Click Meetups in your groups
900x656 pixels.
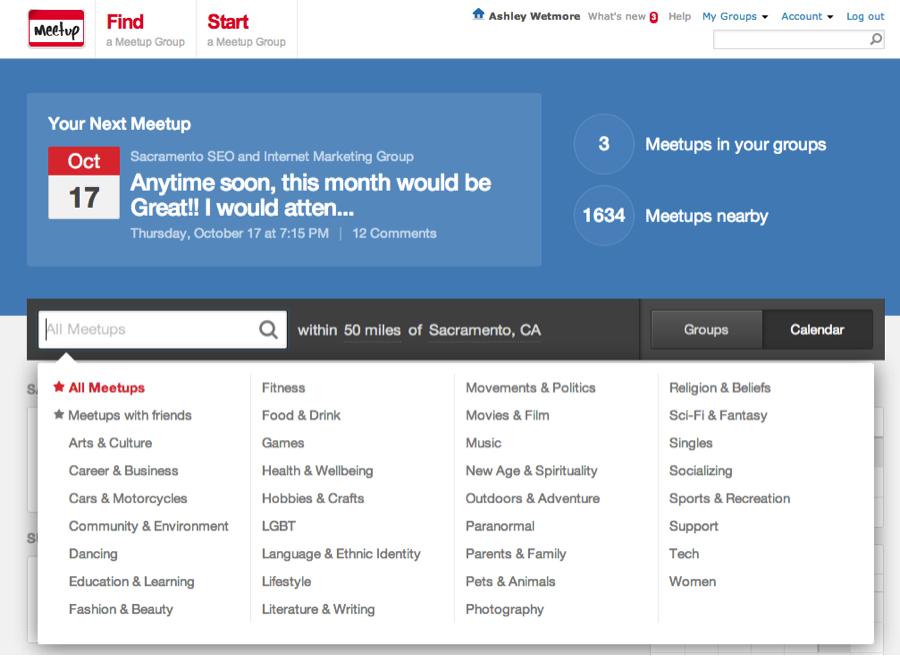(735, 145)
